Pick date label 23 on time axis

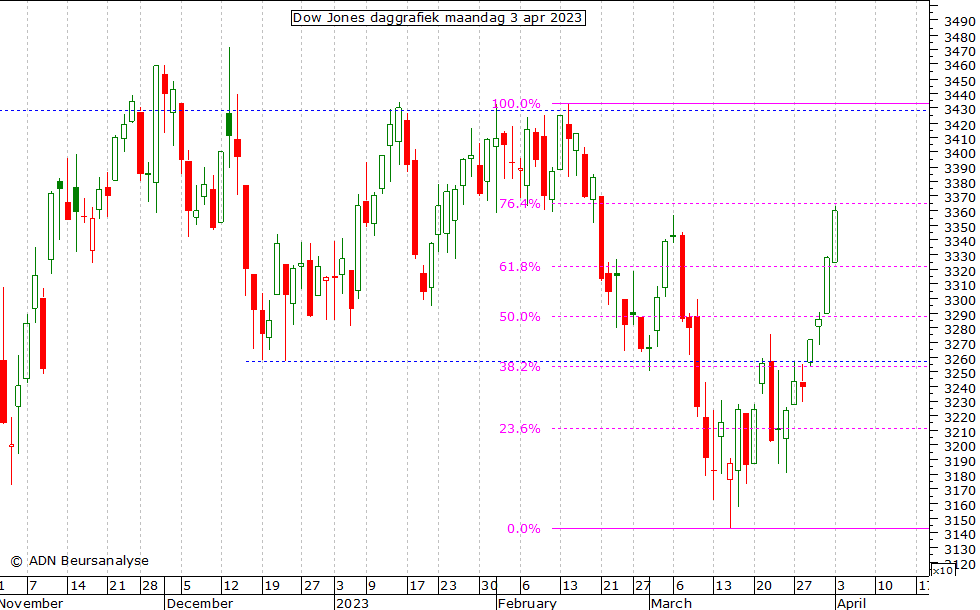[x=448, y=586]
